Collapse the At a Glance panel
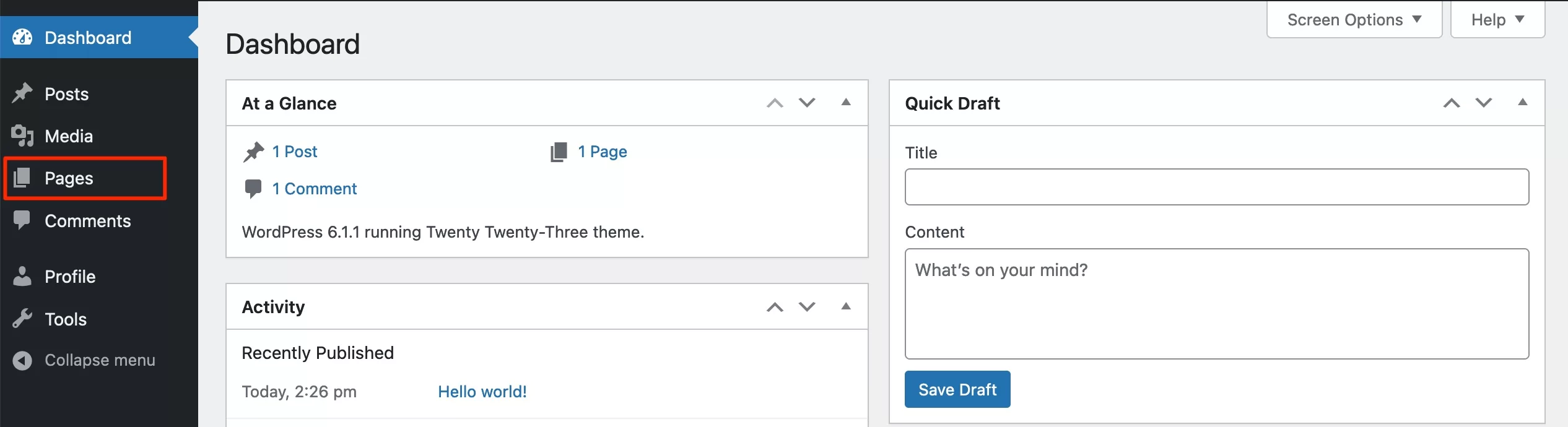 point(846,102)
